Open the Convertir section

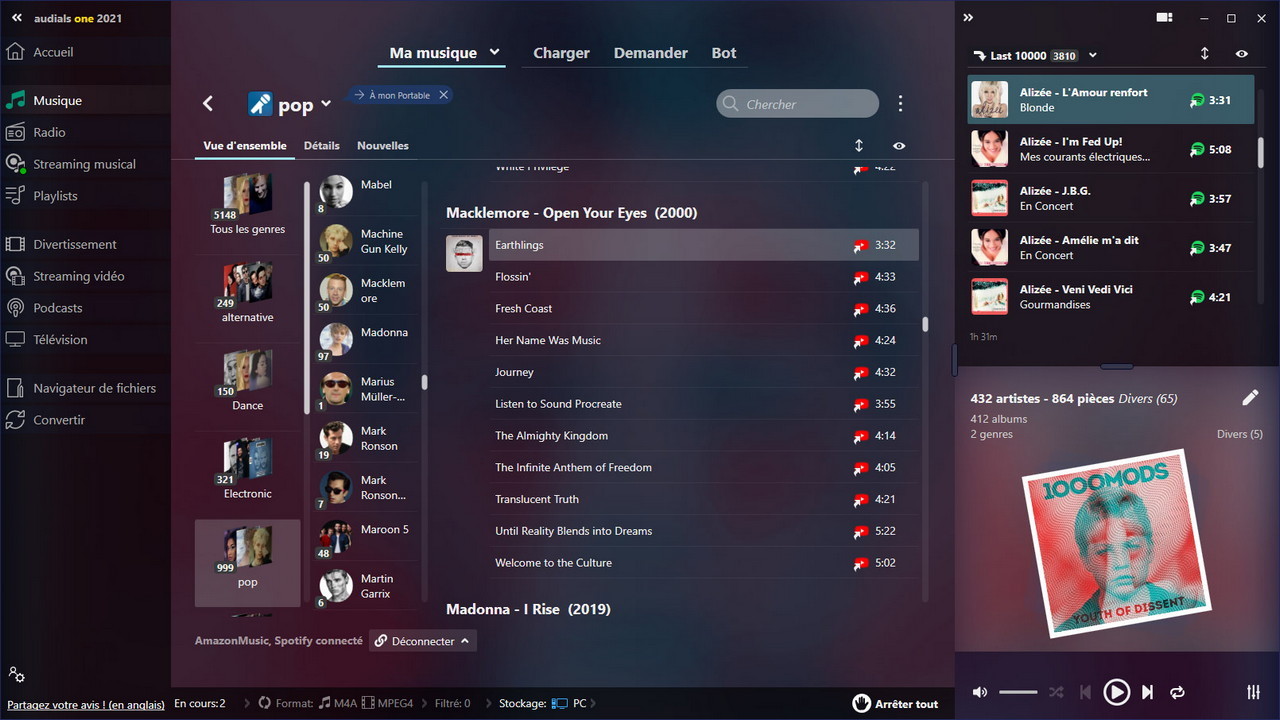click(59, 420)
